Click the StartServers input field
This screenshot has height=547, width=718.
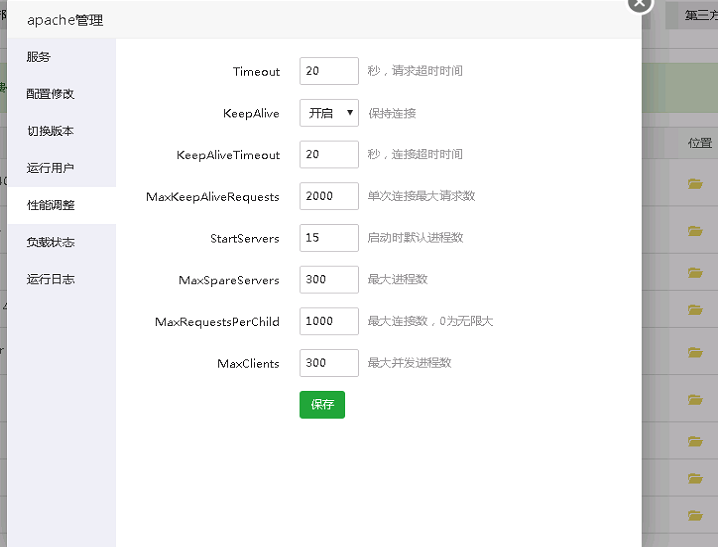(x=329, y=238)
